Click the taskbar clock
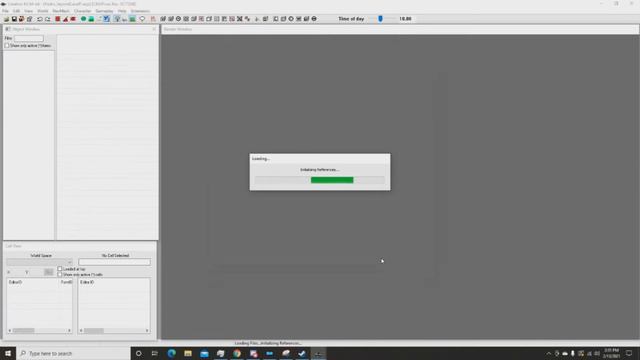 [x=611, y=353]
